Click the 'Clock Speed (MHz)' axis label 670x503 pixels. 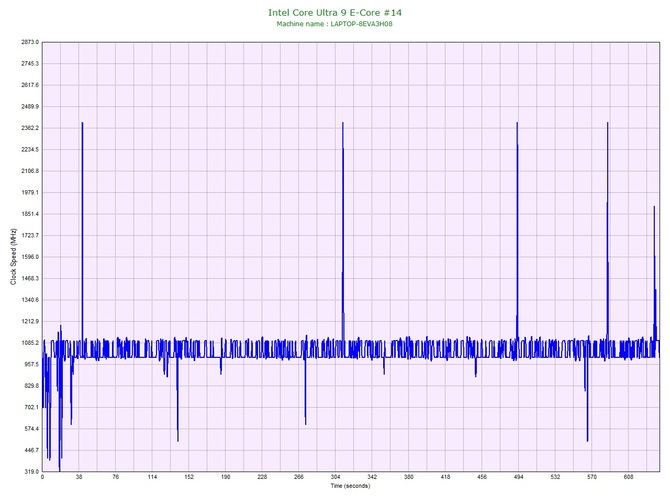coord(13,256)
